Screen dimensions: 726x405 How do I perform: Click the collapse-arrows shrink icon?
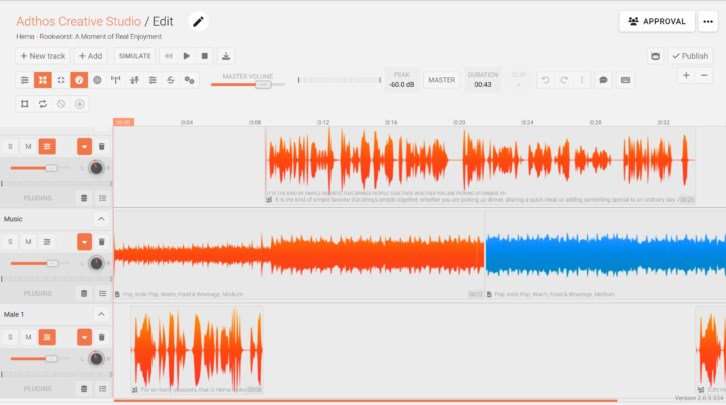pos(61,80)
